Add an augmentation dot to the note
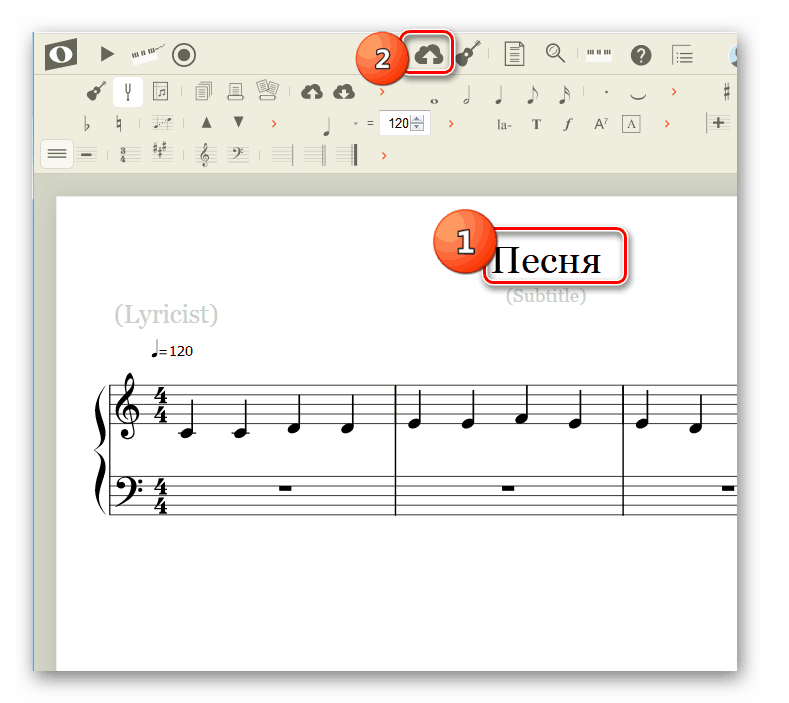The width and height of the screenshot is (789, 703). [x=606, y=92]
